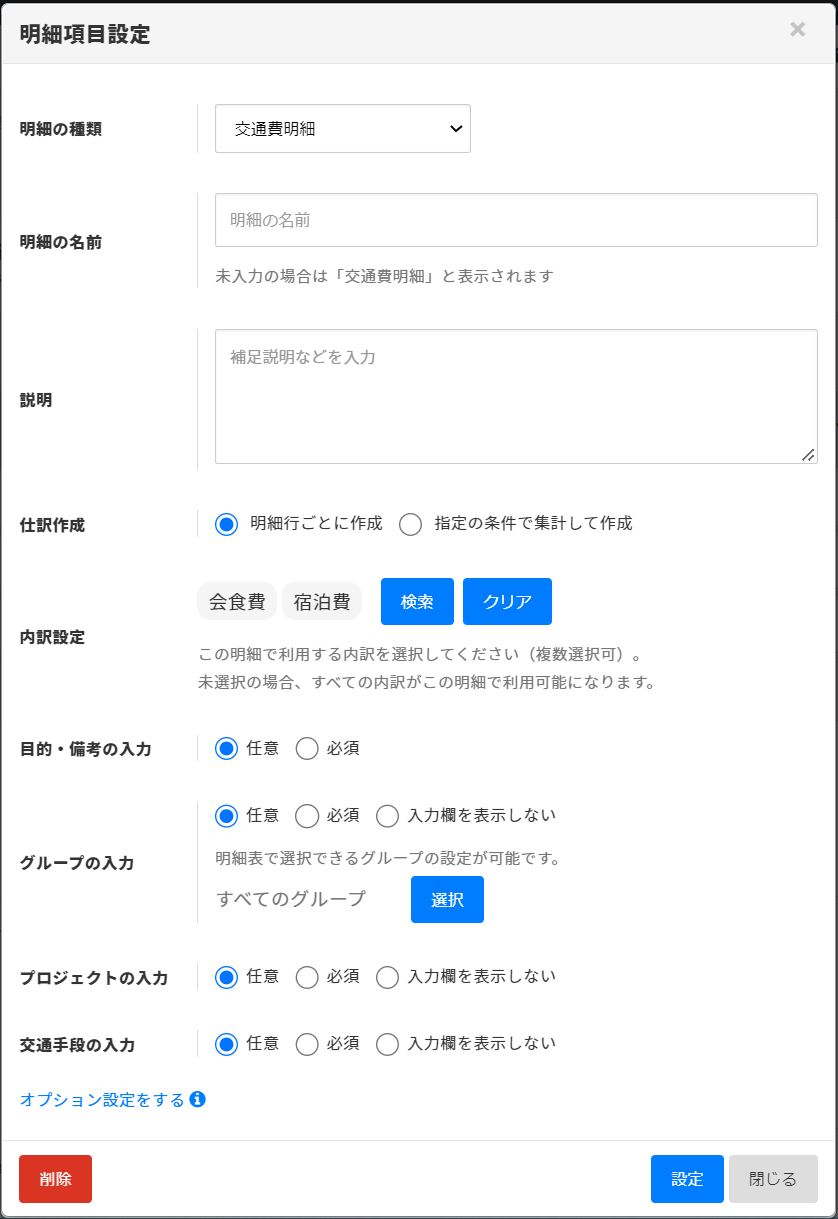
Task: Open the 明細の種類 dropdown
Action: pyautogui.click(x=342, y=129)
